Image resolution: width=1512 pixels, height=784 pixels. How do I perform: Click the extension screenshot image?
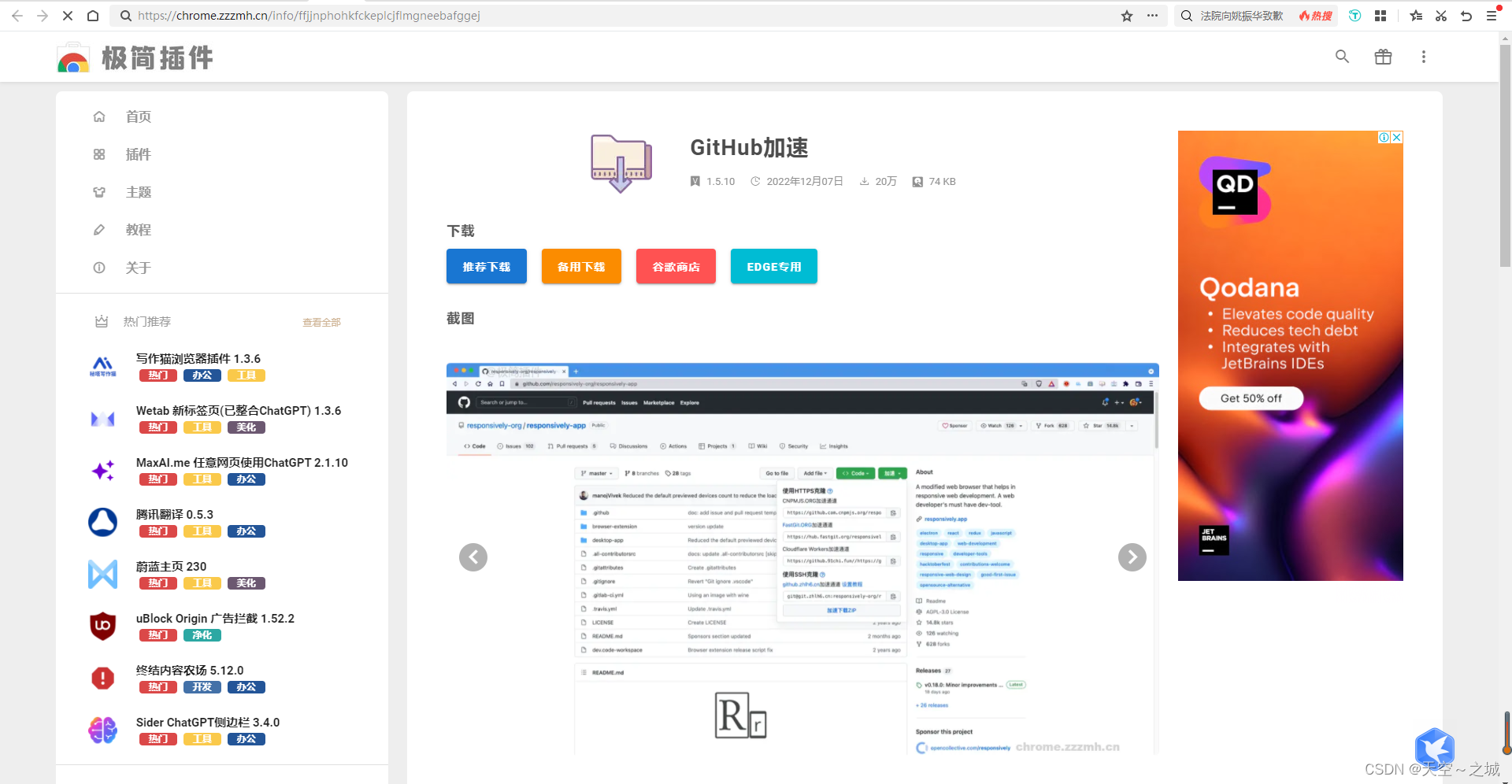coord(802,559)
